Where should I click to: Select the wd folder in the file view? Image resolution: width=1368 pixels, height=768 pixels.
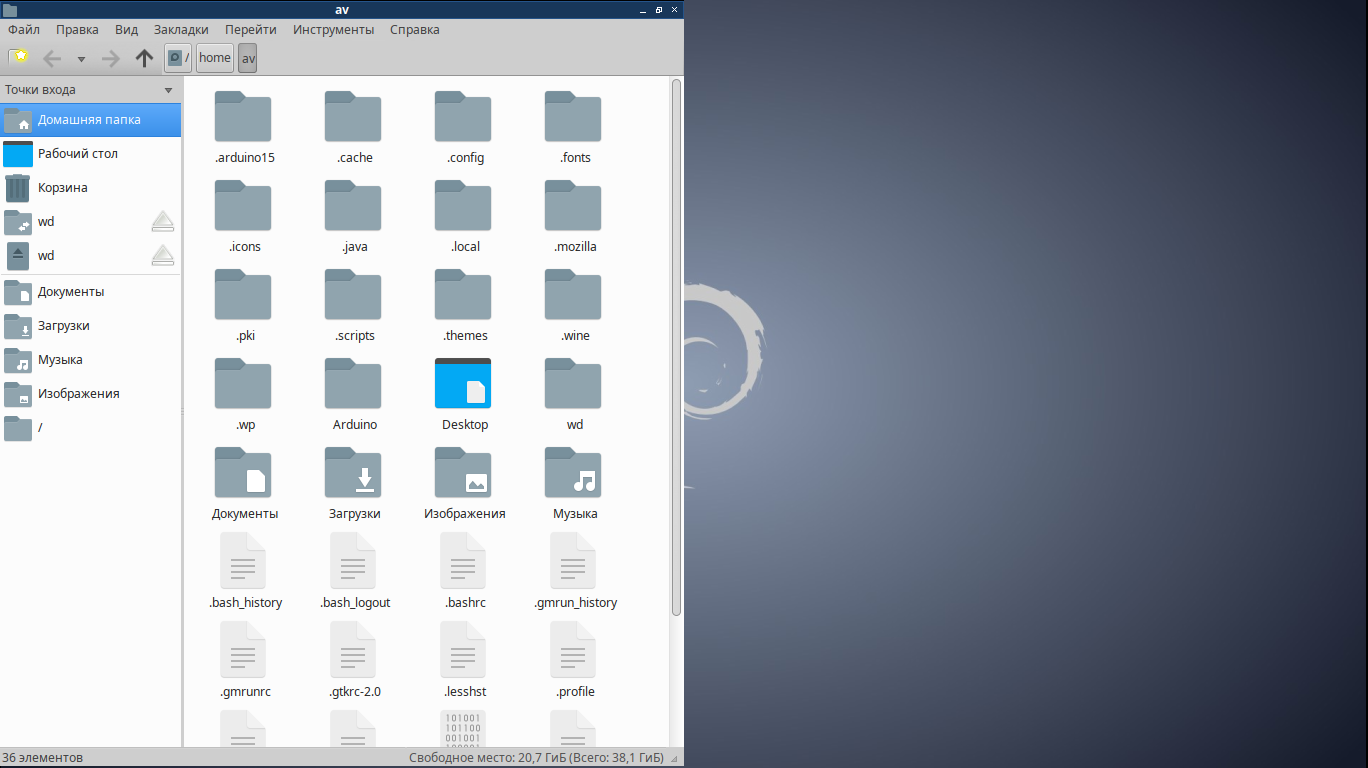click(573, 384)
